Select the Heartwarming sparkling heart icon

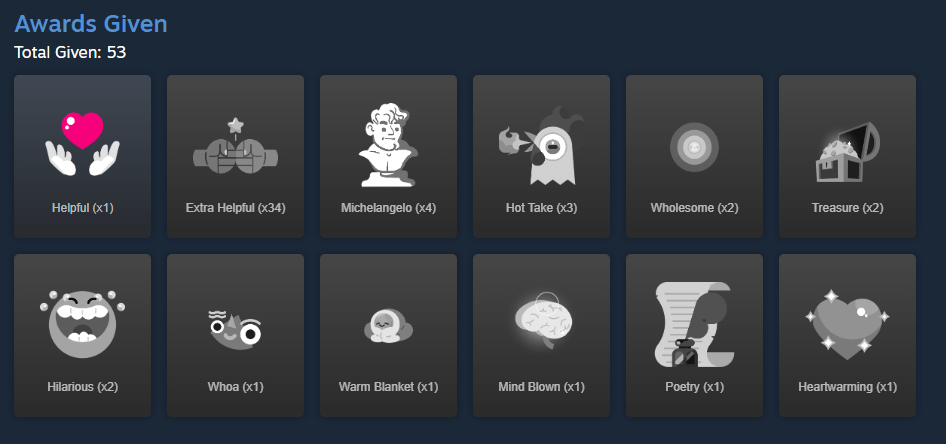tap(847, 324)
